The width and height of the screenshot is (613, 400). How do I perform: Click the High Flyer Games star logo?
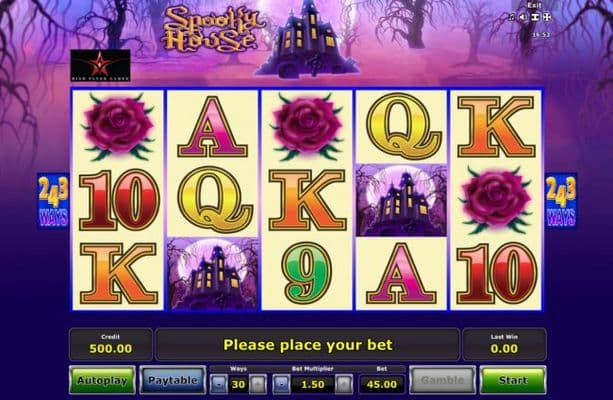point(100,65)
